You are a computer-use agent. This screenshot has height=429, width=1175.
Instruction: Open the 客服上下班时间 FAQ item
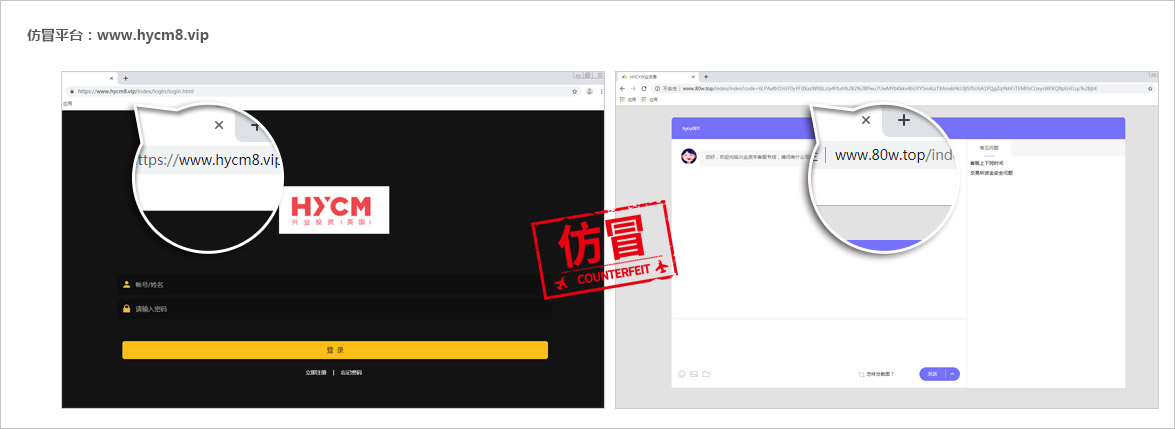pyautogui.click(x=987, y=163)
